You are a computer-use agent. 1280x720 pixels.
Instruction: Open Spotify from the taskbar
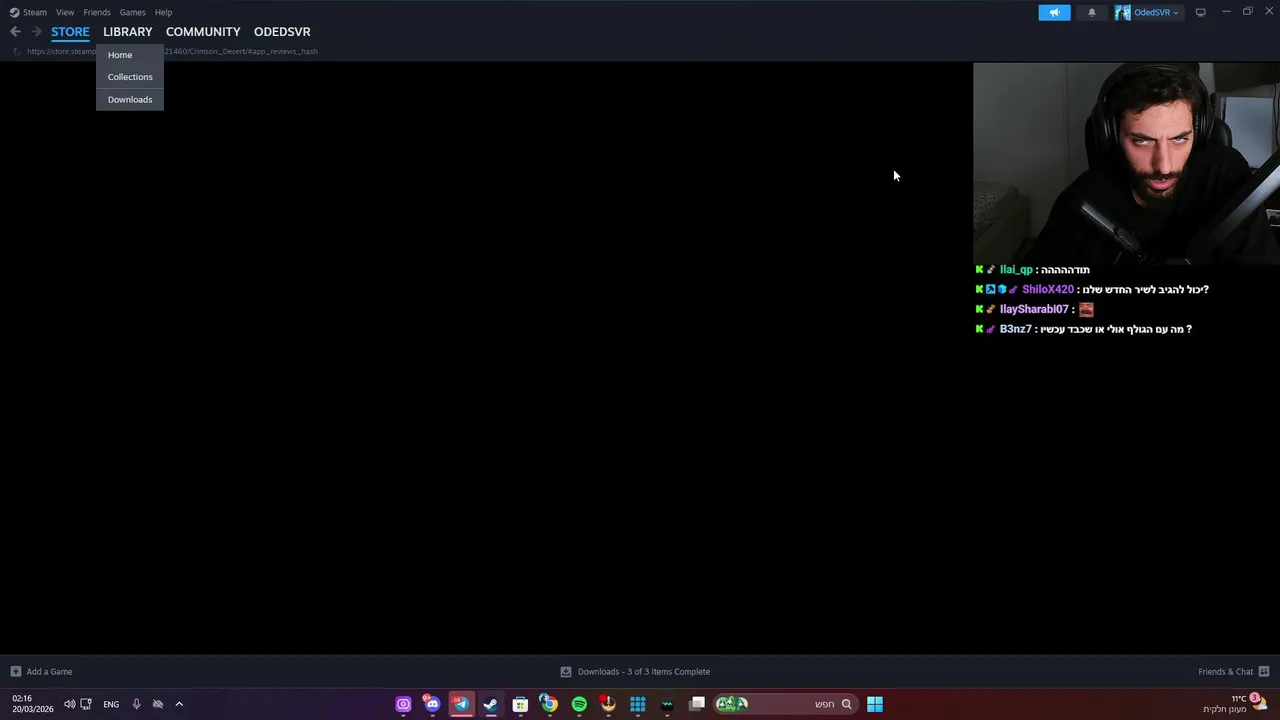point(579,704)
